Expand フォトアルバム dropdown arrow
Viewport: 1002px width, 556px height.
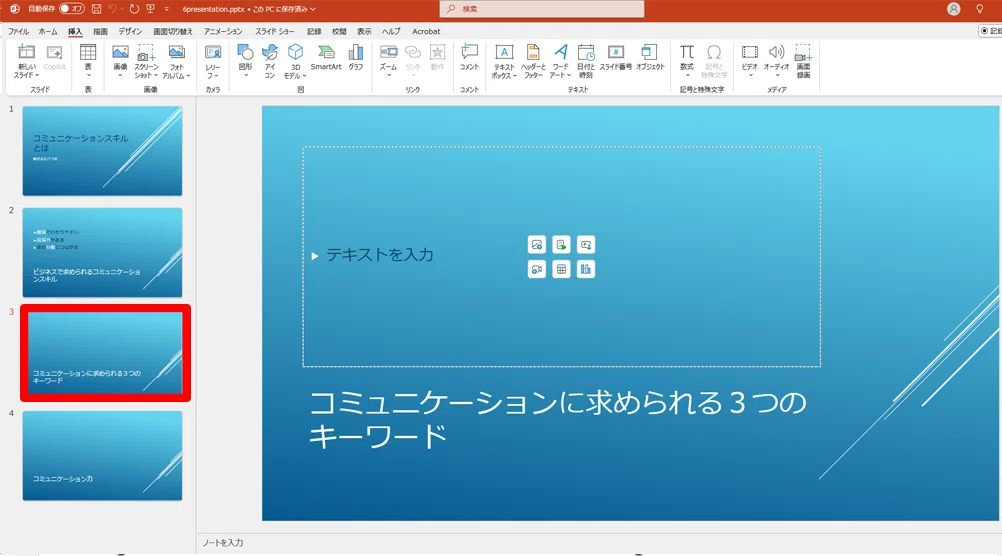tap(189, 76)
